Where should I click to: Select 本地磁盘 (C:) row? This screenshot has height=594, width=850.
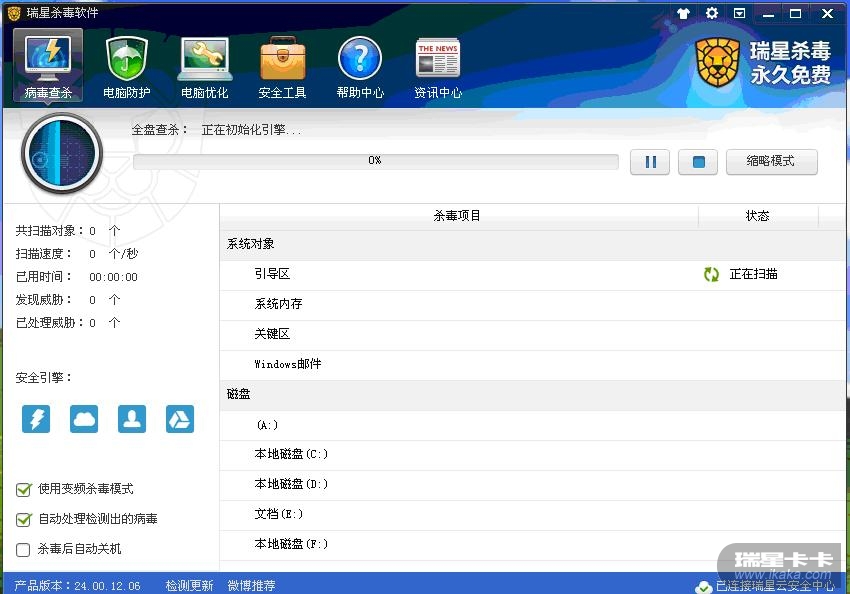point(533,454)
